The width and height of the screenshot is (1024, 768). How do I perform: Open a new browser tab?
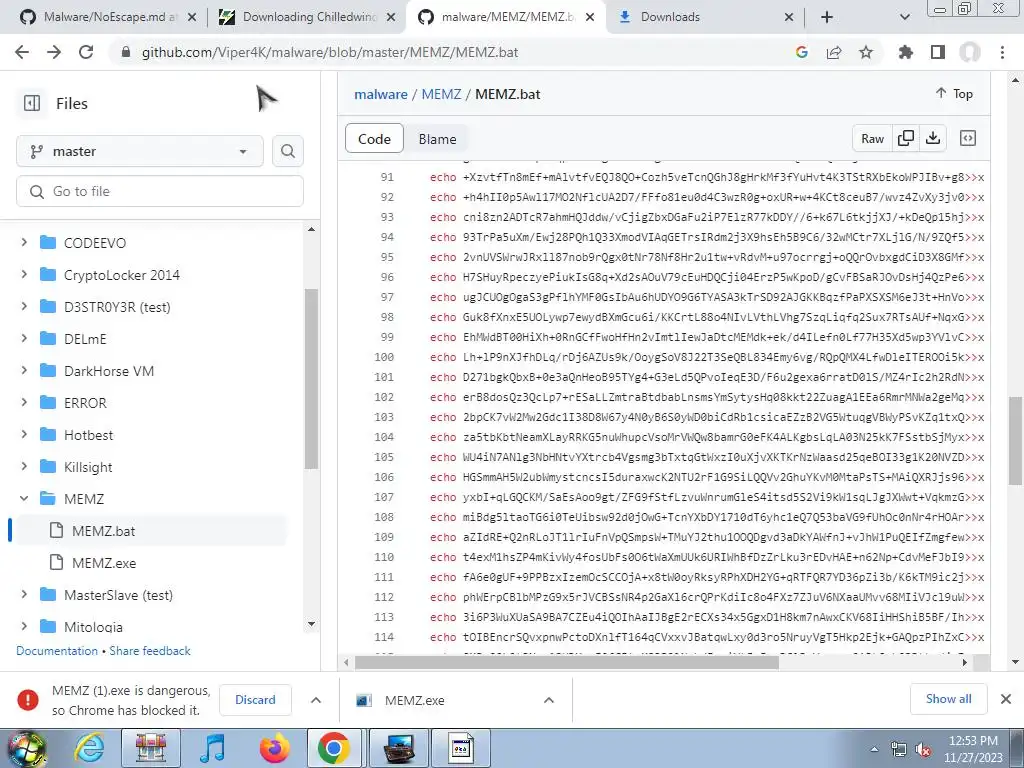pyautogui.click(x=827, y=17)
